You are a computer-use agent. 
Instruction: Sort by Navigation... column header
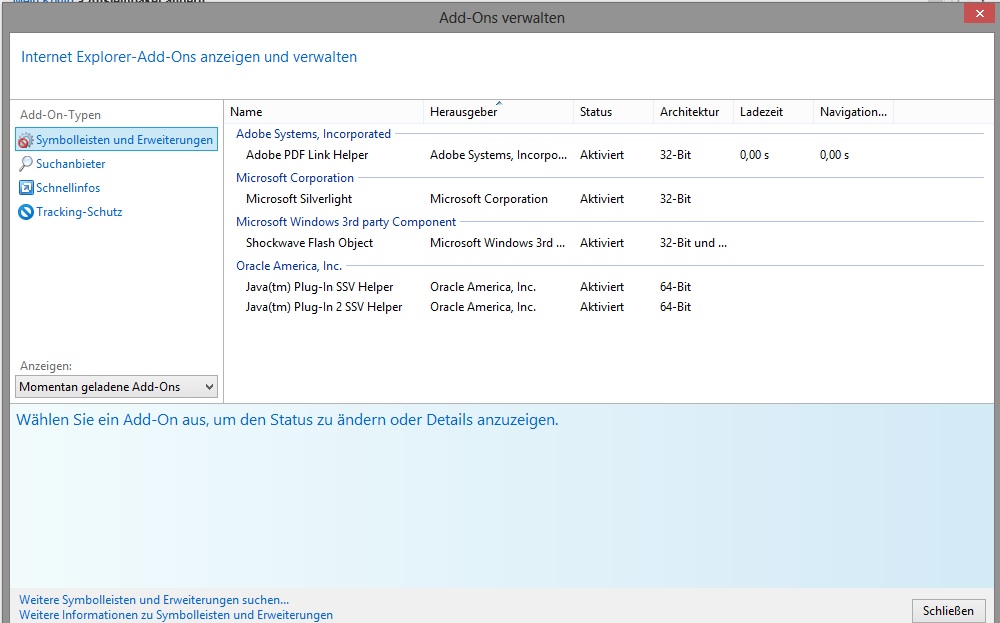pyautogui.click(x=853, y=112)
